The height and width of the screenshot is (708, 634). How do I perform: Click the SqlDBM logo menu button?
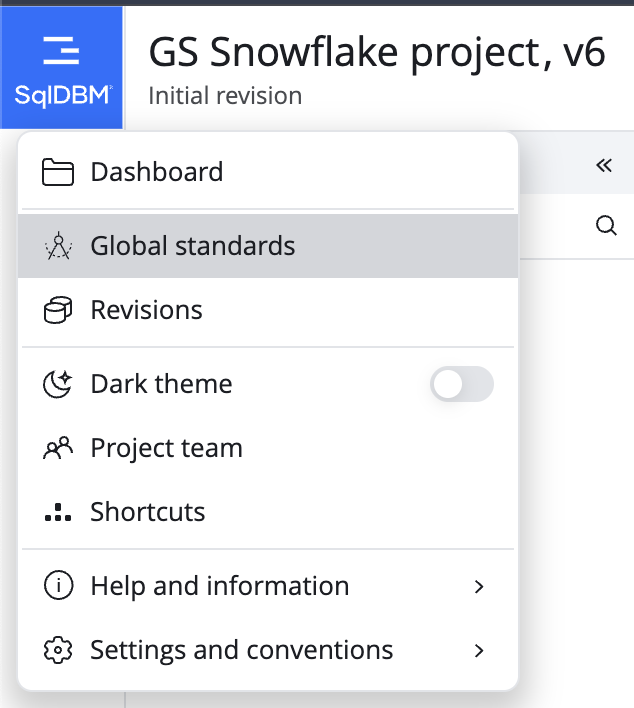point(61,68)
